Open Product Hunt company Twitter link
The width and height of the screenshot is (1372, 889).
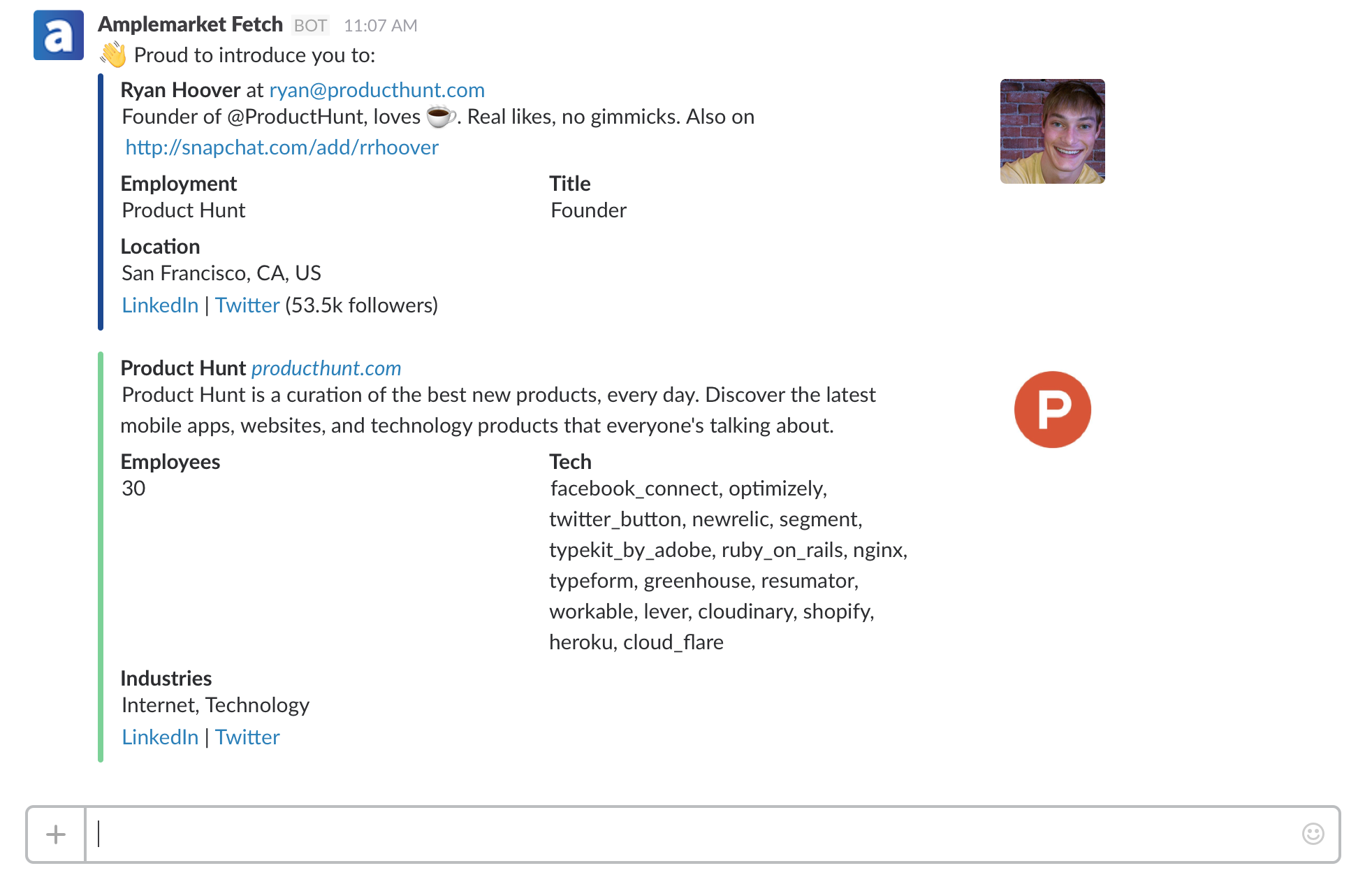click(x=247, y=737)
